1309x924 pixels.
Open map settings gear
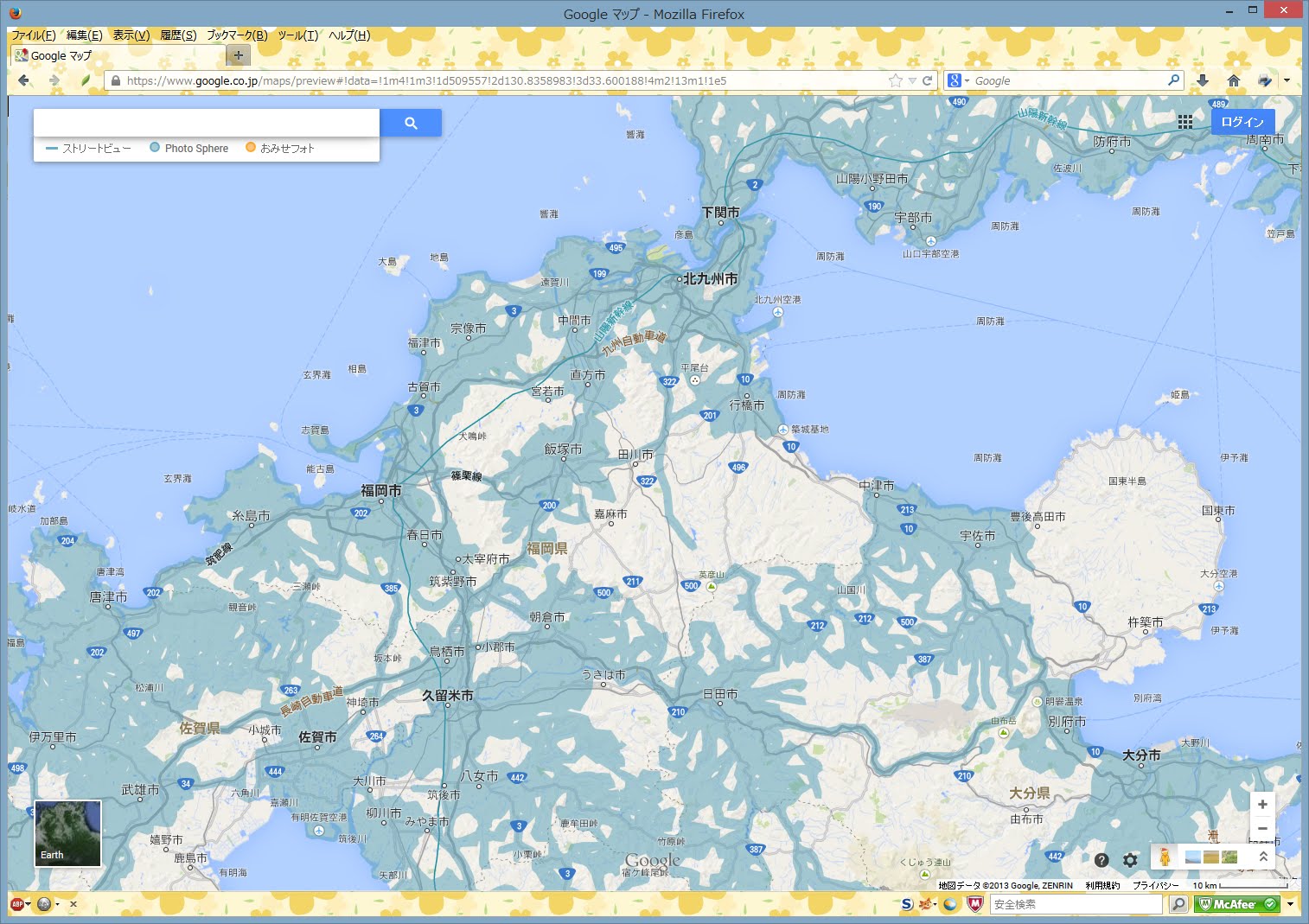[1130, 860]
